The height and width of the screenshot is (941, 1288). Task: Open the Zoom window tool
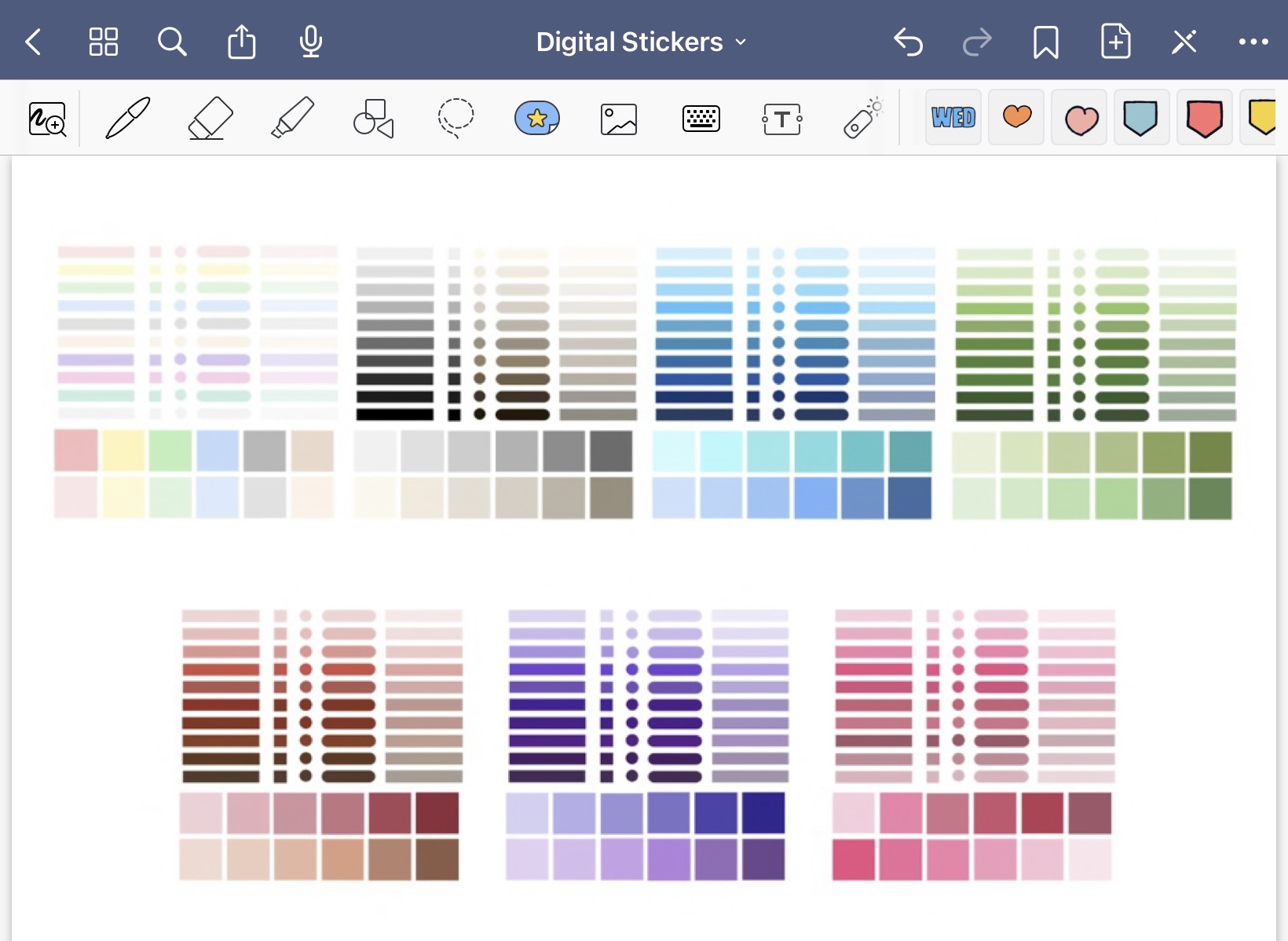tap(47, 119)
